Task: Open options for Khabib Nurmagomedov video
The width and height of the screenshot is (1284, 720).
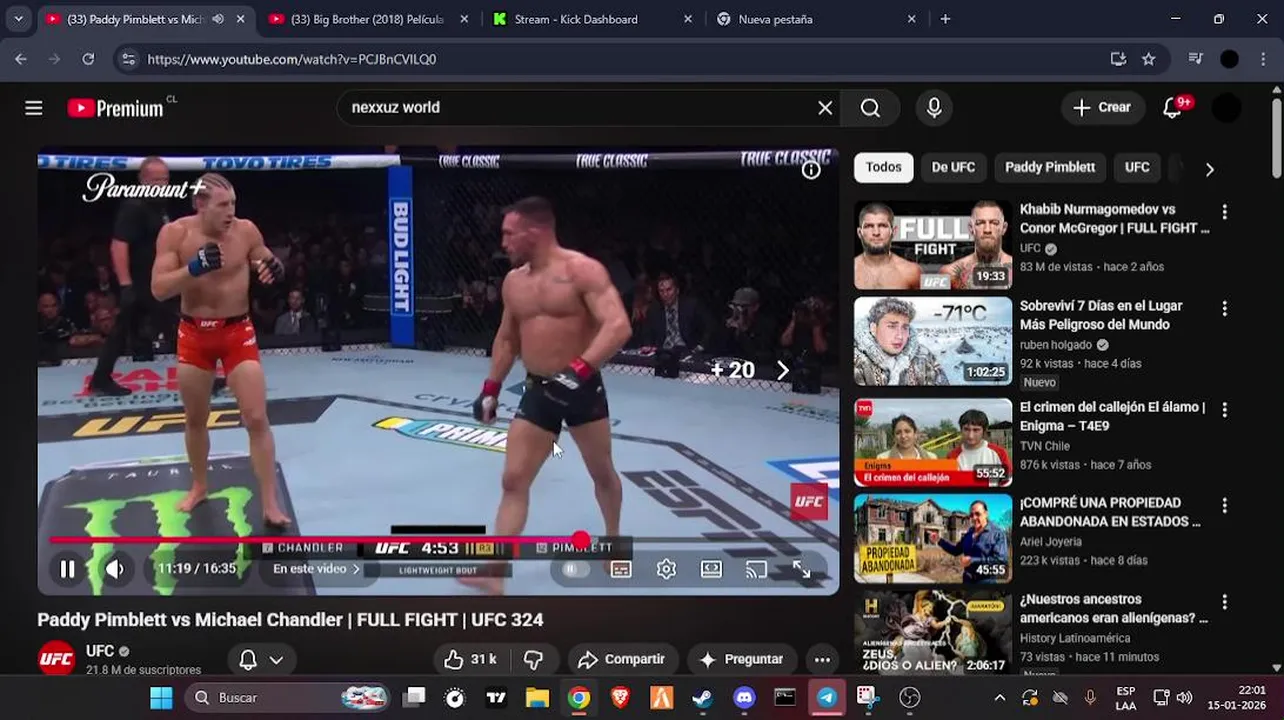Action: click(x=1224, y=212)
